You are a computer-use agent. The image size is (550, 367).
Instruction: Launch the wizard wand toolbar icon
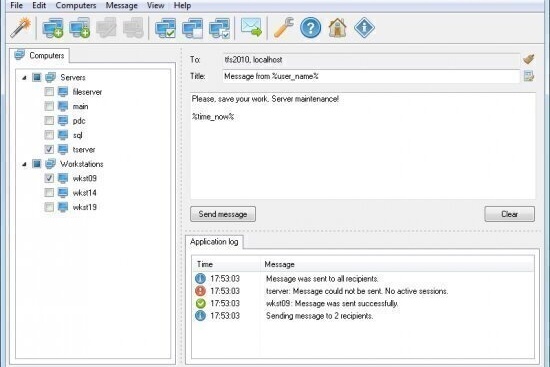tap(20, 28)
